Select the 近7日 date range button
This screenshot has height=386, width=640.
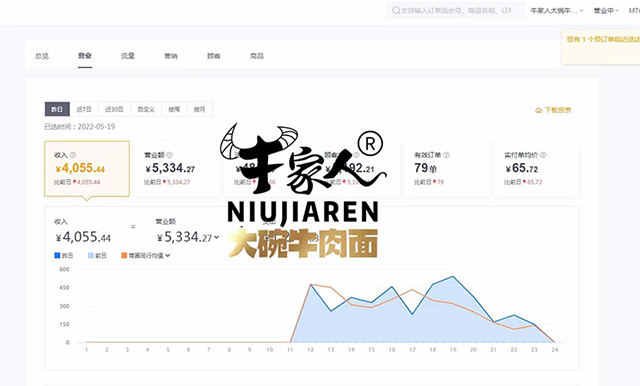click(84, 109)
